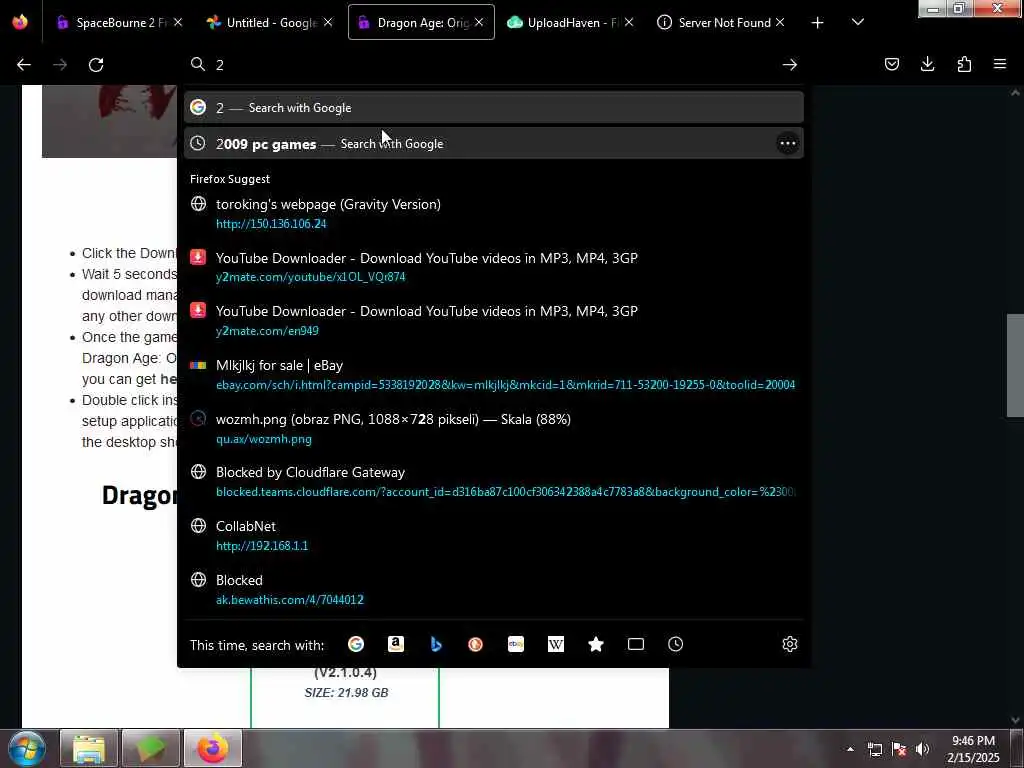Open the network tray icon
The image size is (1024, 768).
(874, 749)
